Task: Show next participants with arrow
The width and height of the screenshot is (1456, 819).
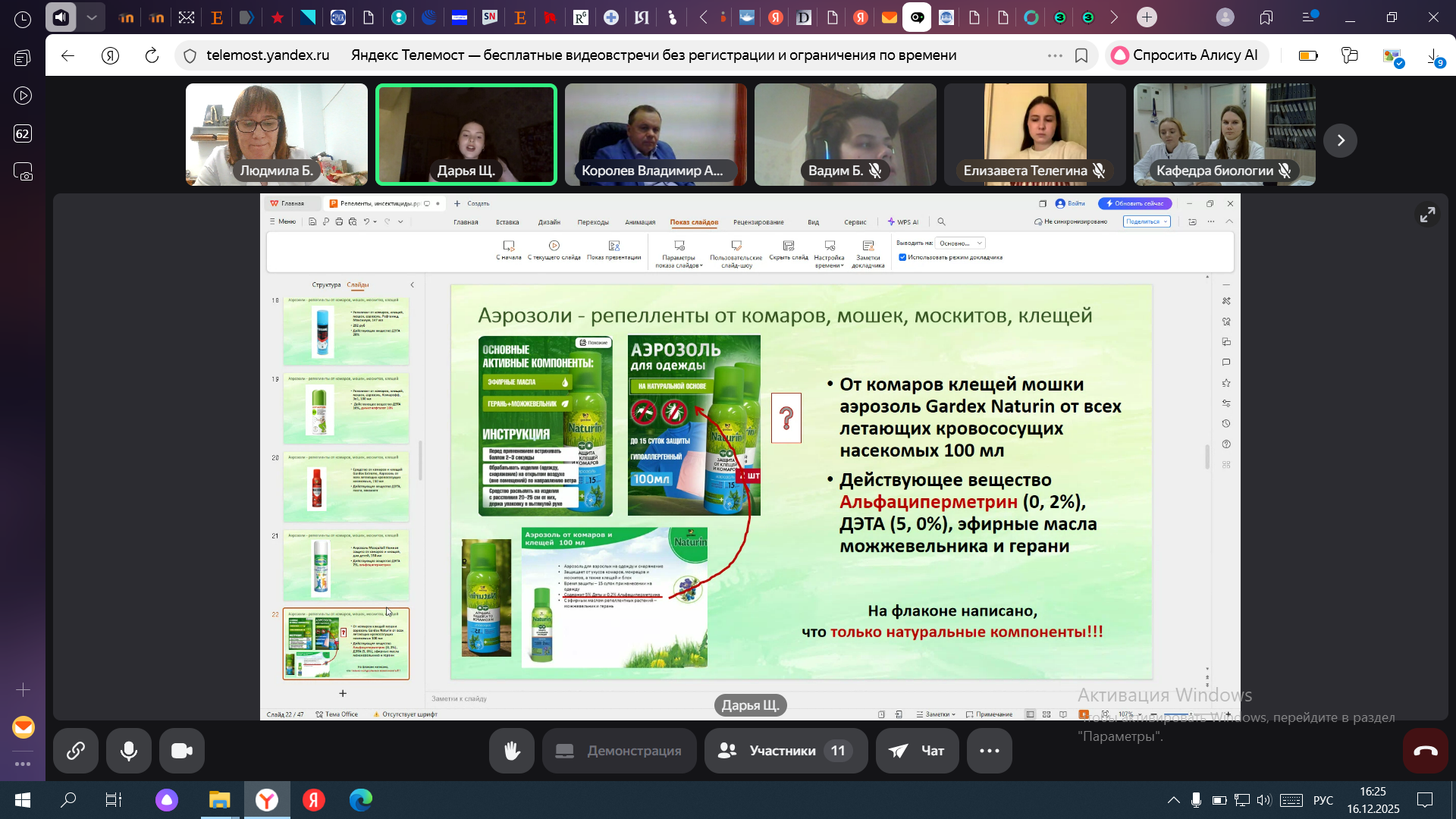Action: [1340, 140]
